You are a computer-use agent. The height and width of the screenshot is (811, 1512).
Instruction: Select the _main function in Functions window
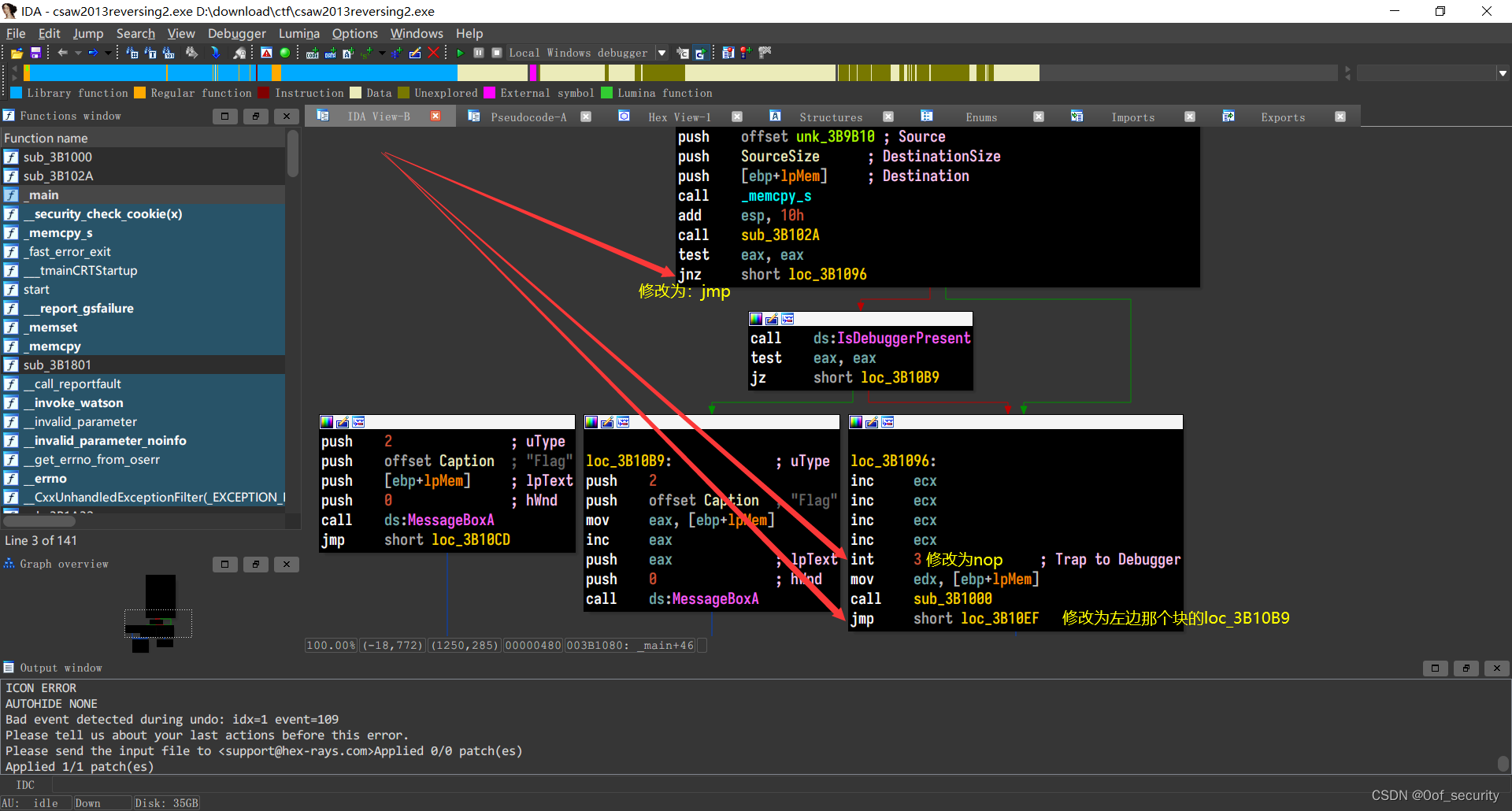44,194
